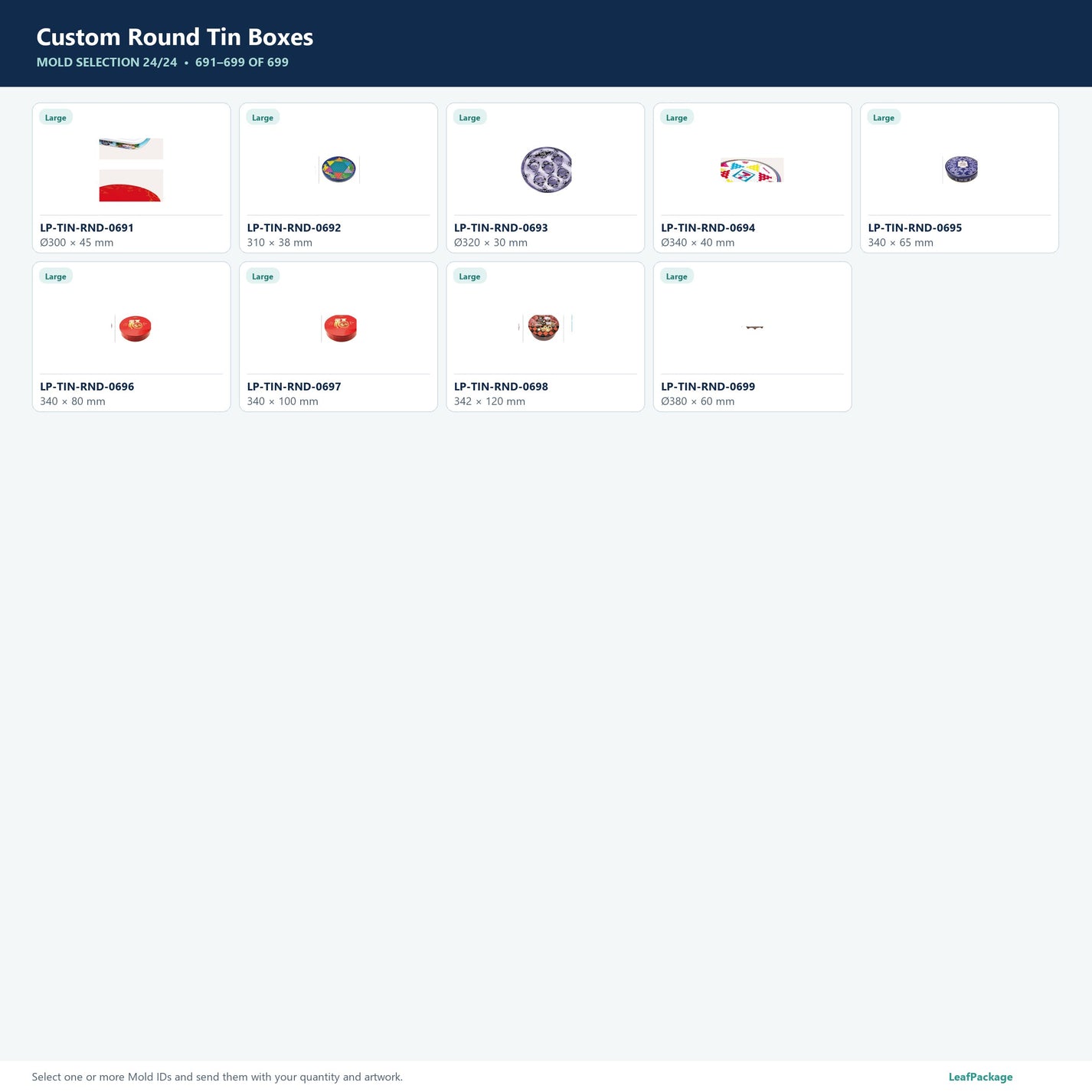Viewport: 1092px width, 1092px height.
Task: Select the LP-TIN-RND-0696 mold ID text
Action: pos(87,387)
